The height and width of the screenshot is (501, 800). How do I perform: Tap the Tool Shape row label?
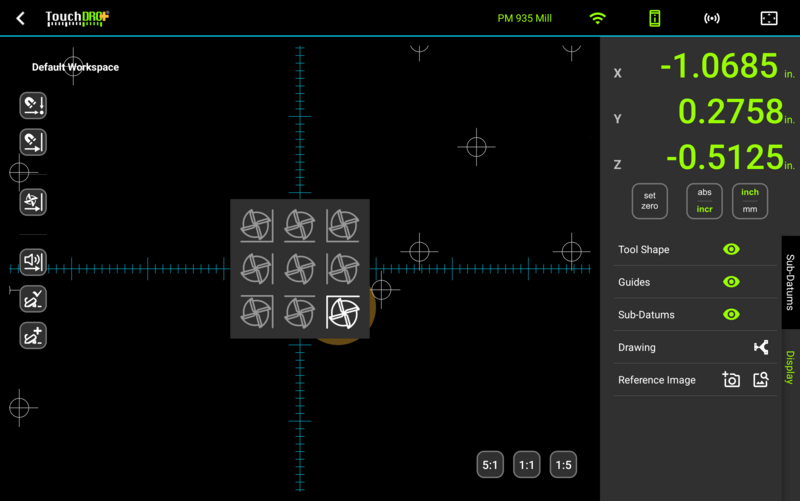(643, 249)
